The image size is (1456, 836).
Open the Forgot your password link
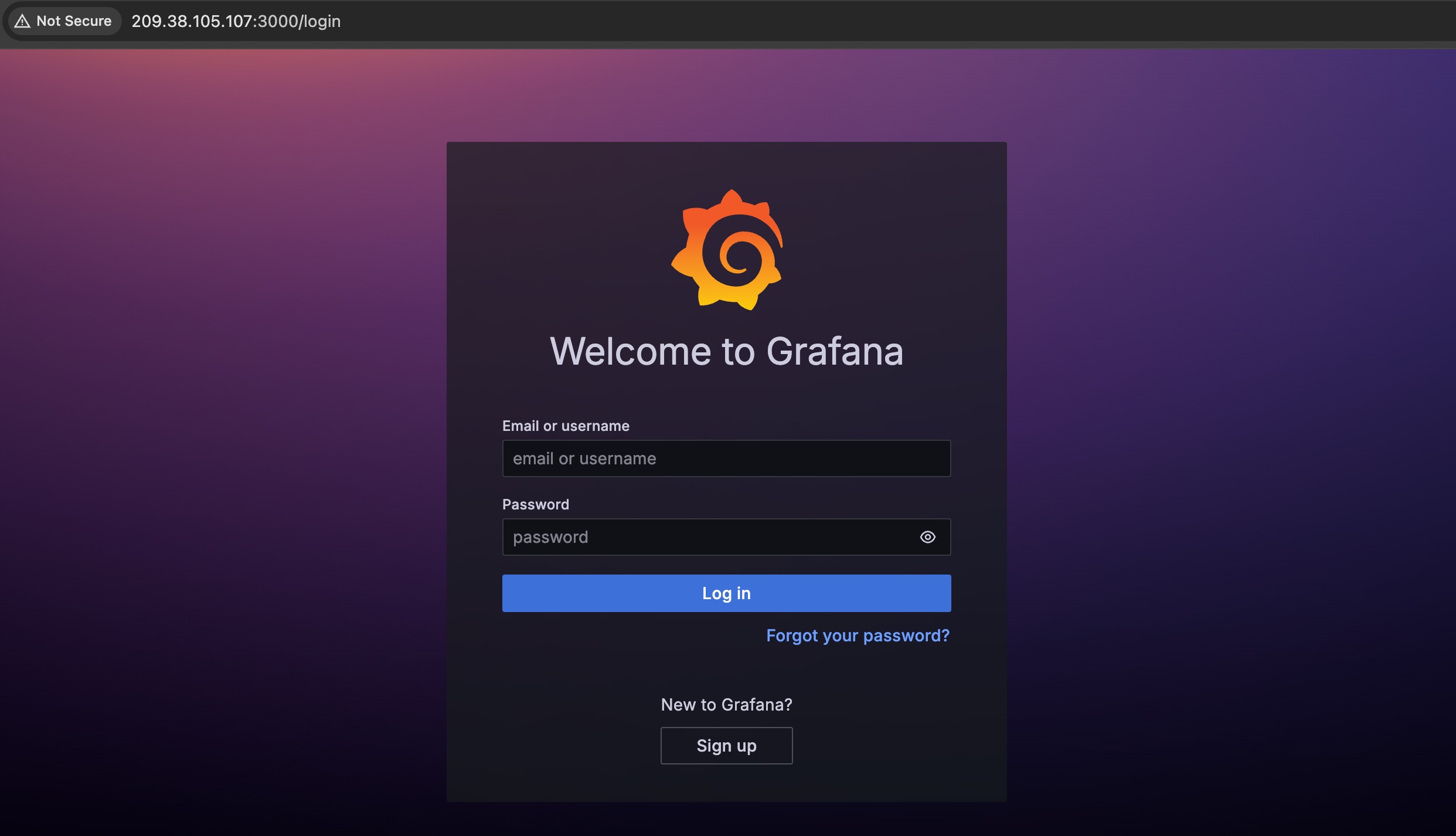coord(858,635)
